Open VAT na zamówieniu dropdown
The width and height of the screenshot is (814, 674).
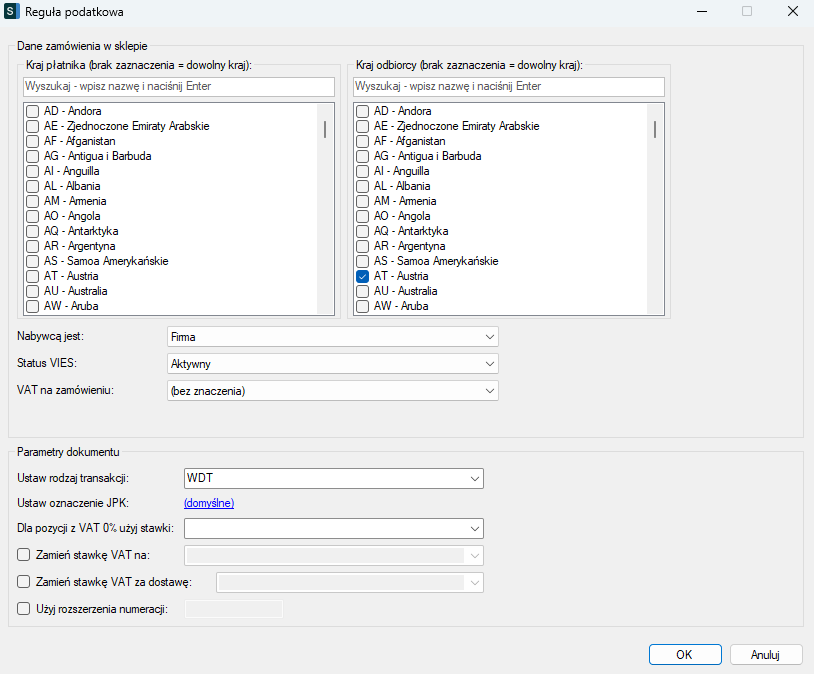click(332, 391)
